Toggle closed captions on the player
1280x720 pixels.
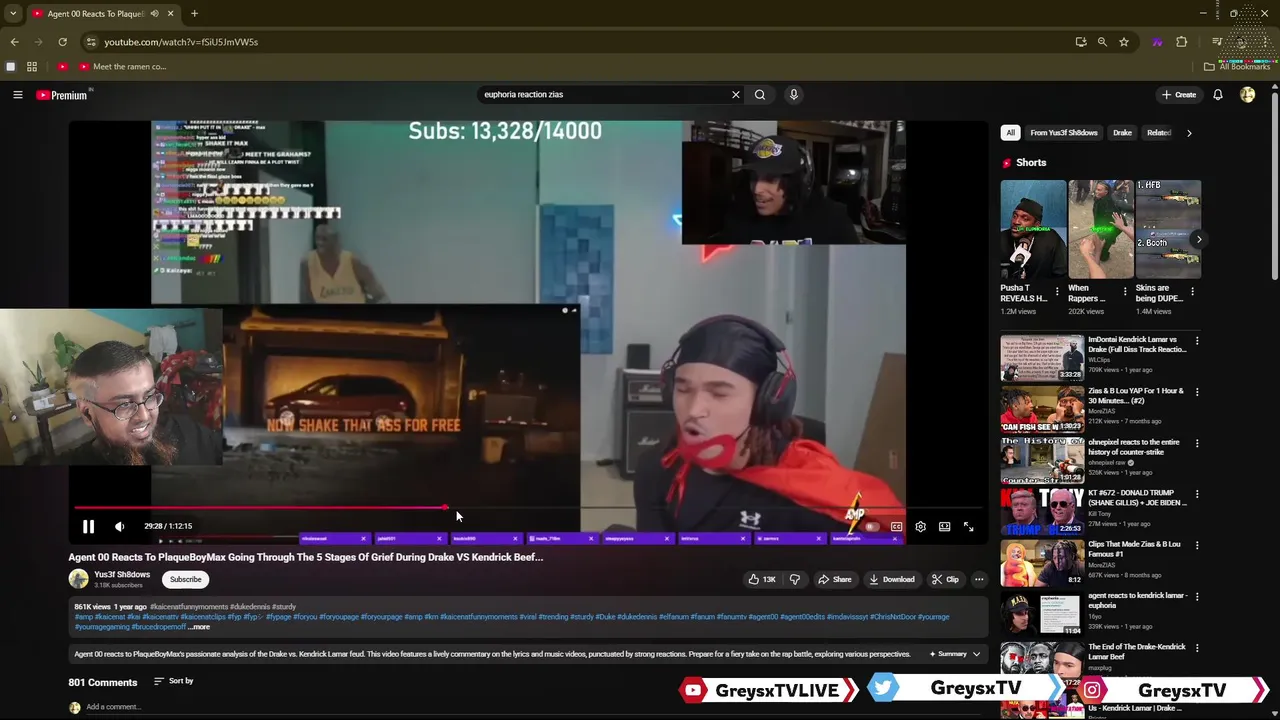coord(896,526)
